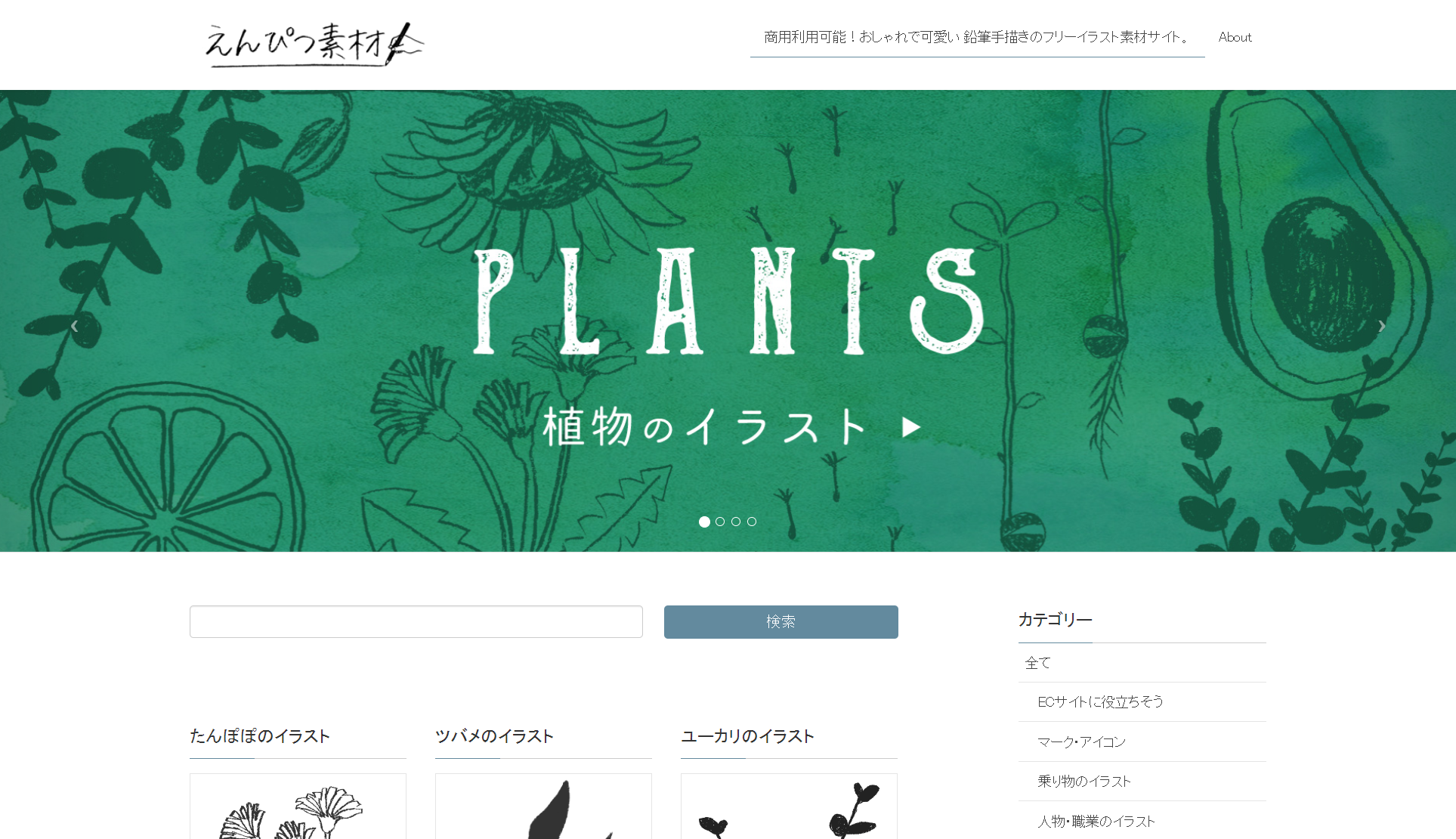
Task: Click the ユーカリのイラスト heading link
Action: point(747,736)
